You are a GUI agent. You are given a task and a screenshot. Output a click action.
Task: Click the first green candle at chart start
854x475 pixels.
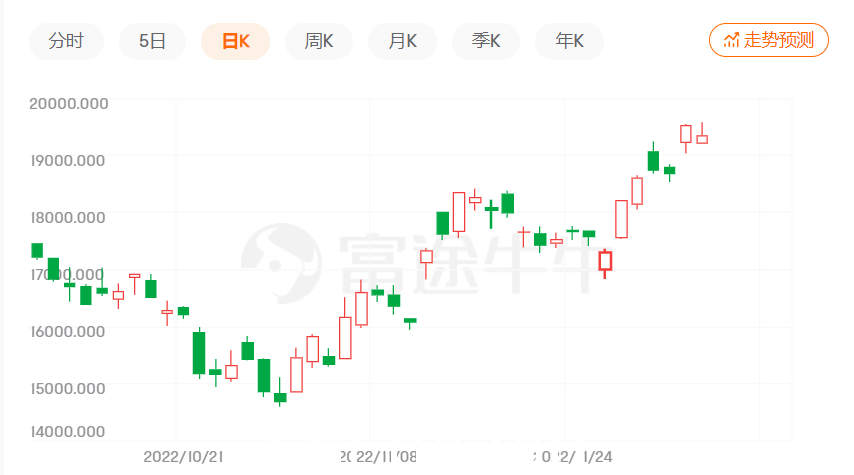pyautogui.click(x=37, y=251)
